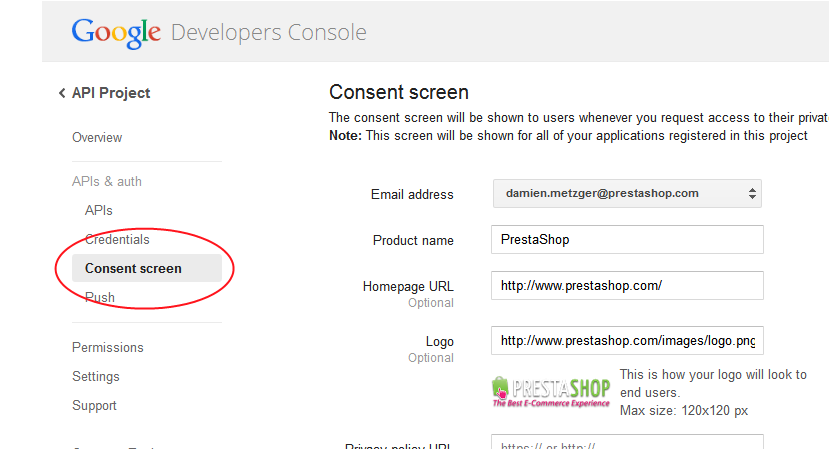This screenshot has width=829, height=449.
Task: Click the Privacy policy URL field
Action: pos(627,442)
